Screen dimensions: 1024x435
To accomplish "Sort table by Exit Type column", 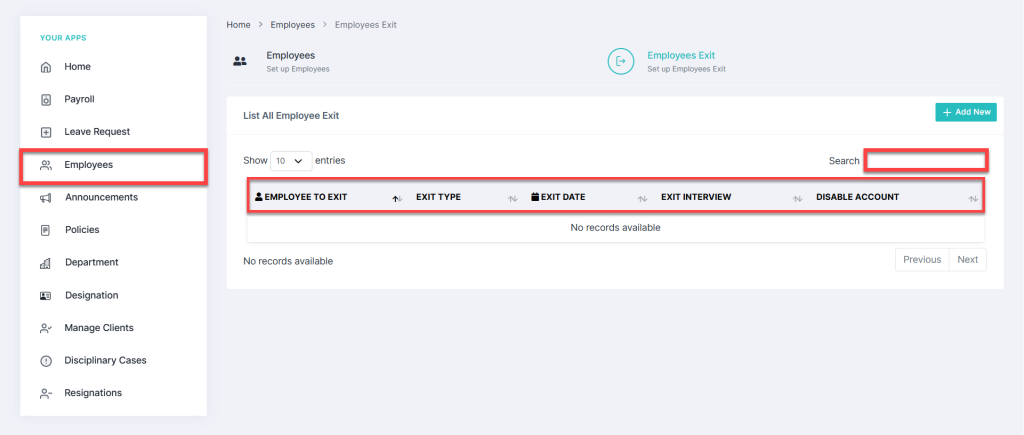I will [x=438, y=197].
